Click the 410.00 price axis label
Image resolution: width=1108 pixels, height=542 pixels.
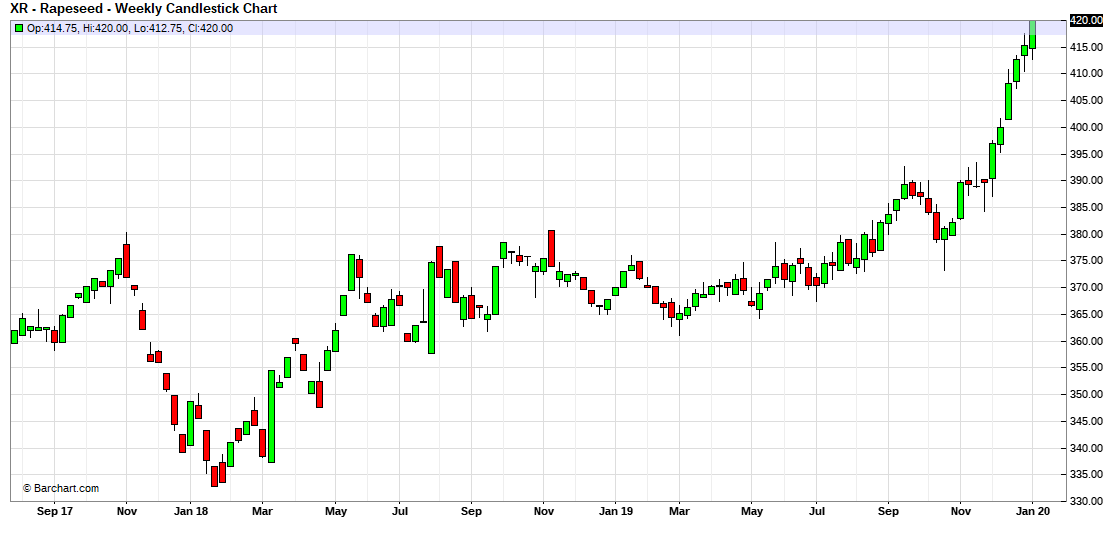[x=1086, y=74]
